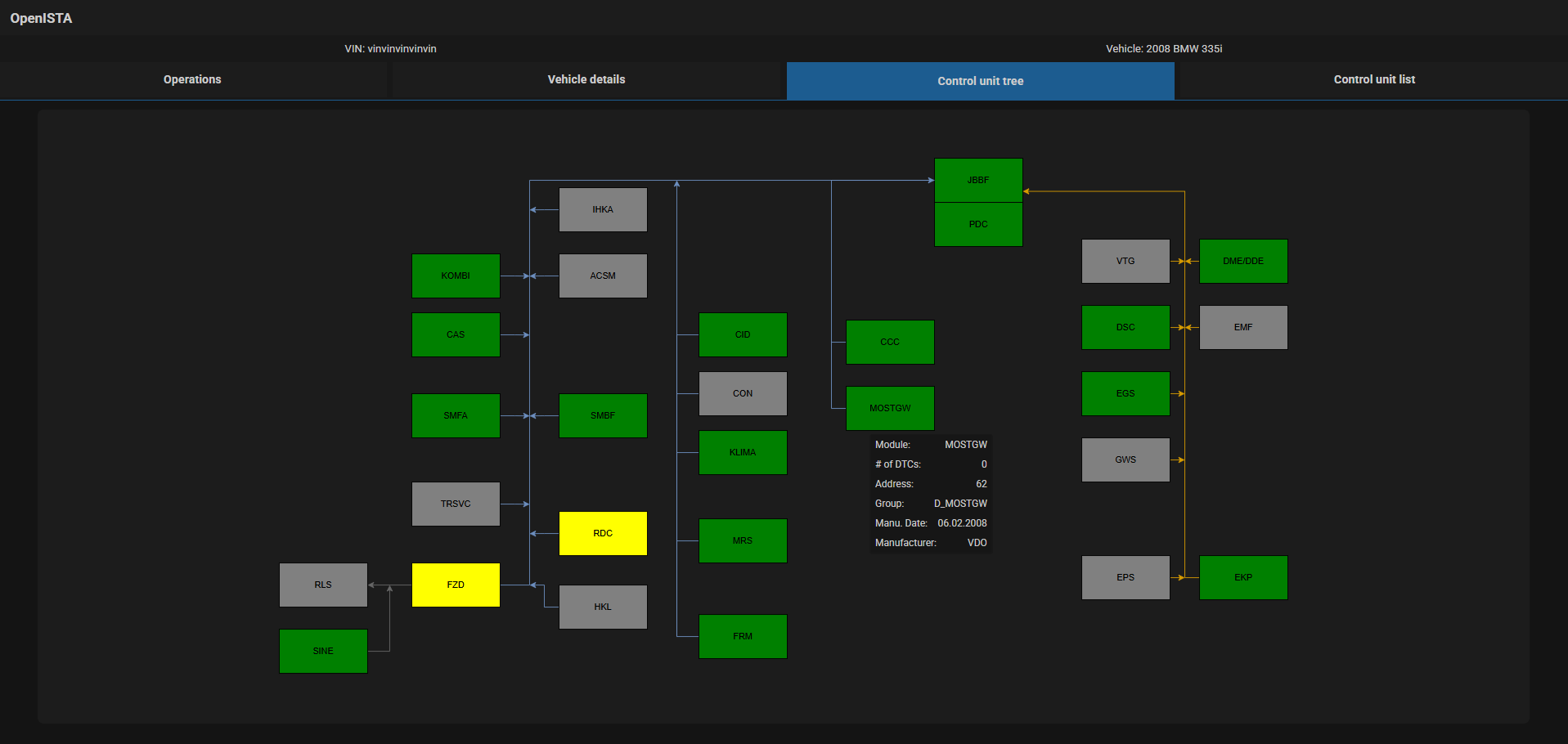Select the DME/DDE engine control node
This screenshot has width=1568, height=744.
[1243, 261]
